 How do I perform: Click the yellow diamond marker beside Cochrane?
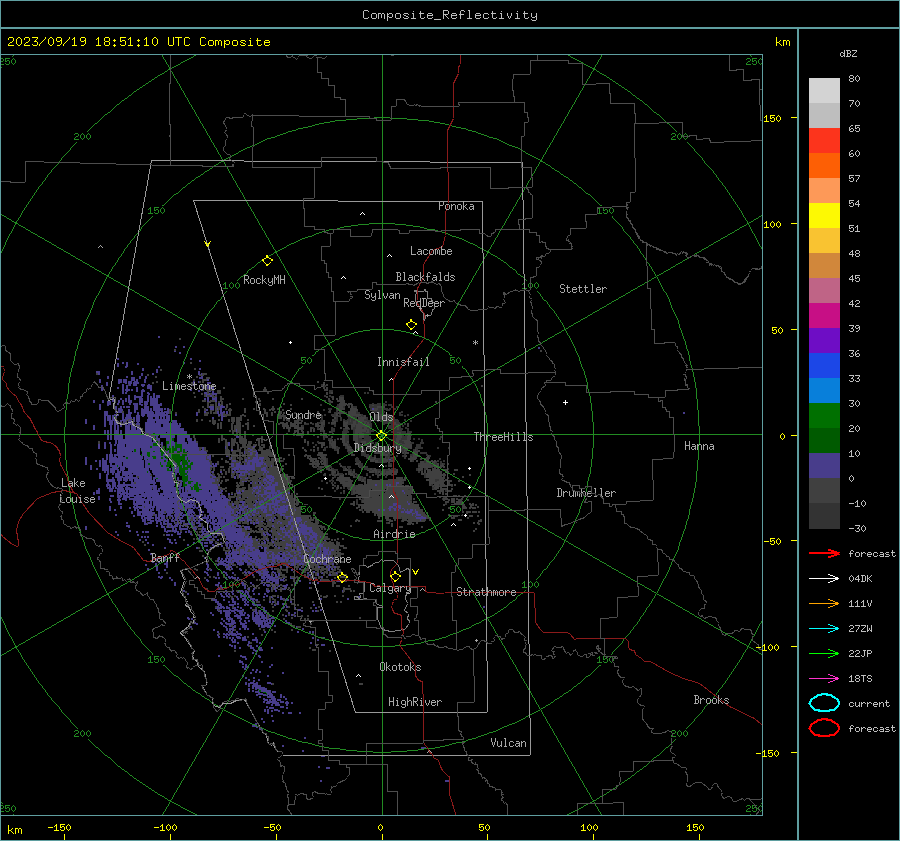(x=343, y=577)
